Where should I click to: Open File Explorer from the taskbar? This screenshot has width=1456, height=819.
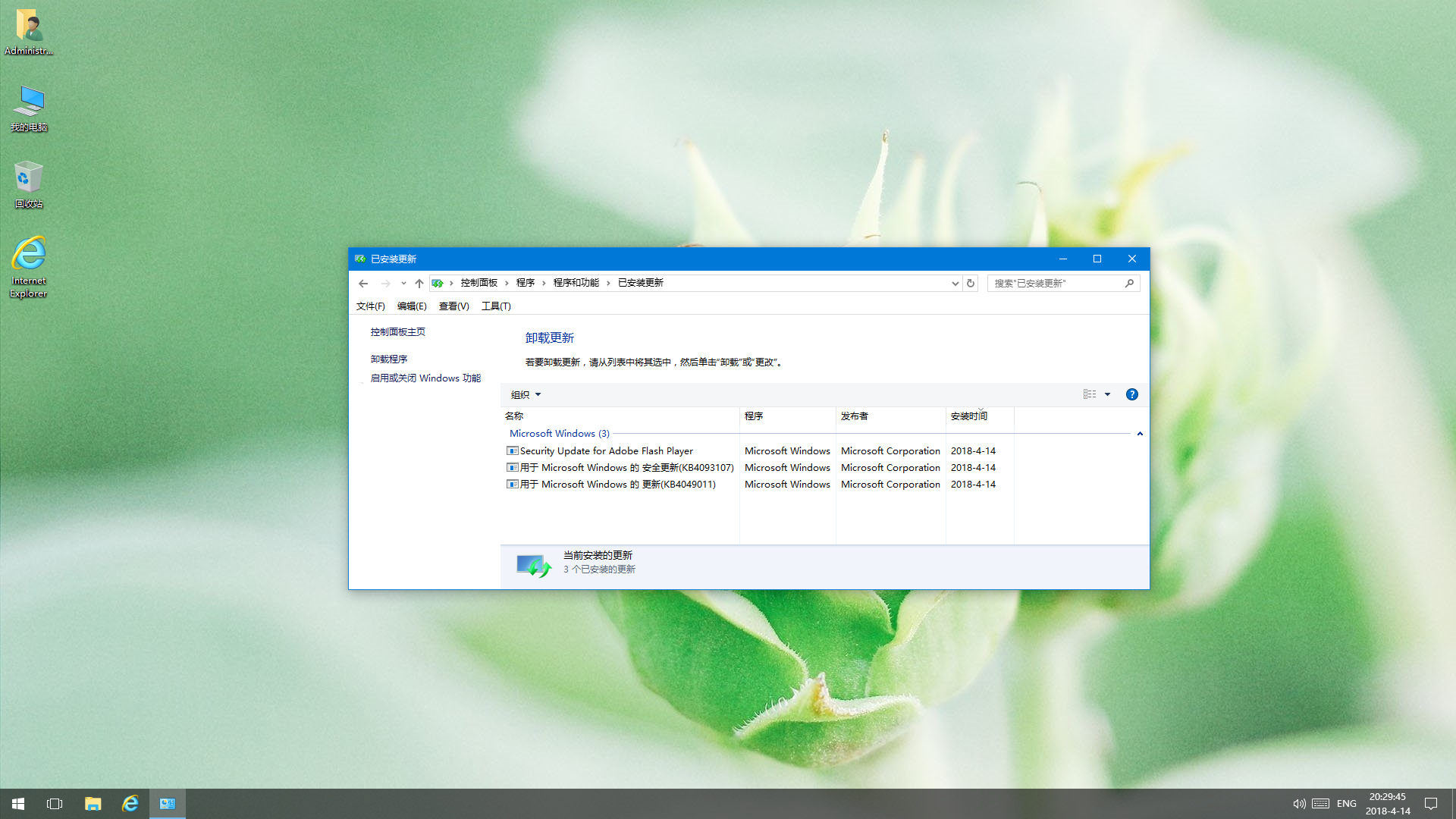(93, 804)
